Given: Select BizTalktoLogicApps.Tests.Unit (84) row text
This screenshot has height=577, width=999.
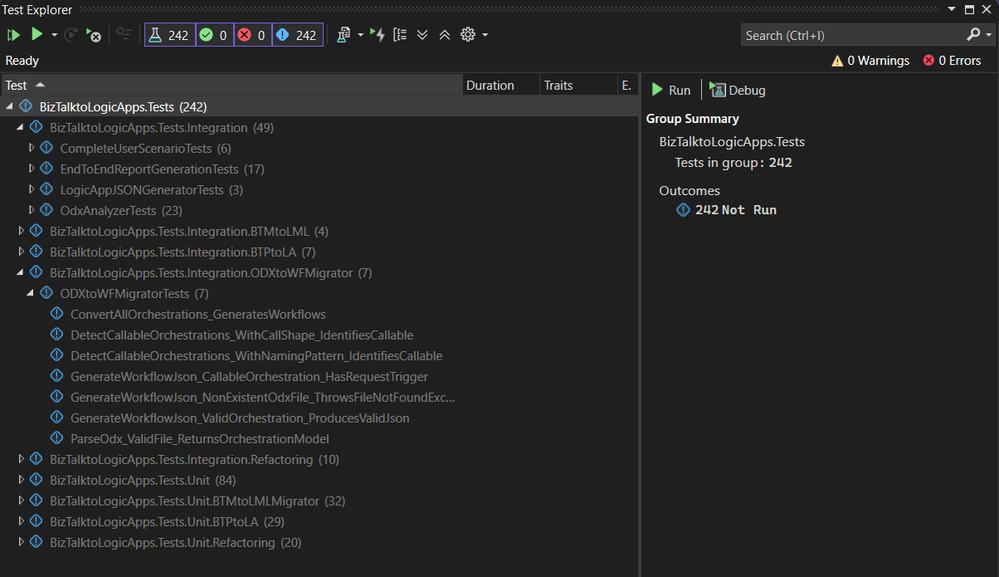Looking at the screenshot, I should 143,480.
